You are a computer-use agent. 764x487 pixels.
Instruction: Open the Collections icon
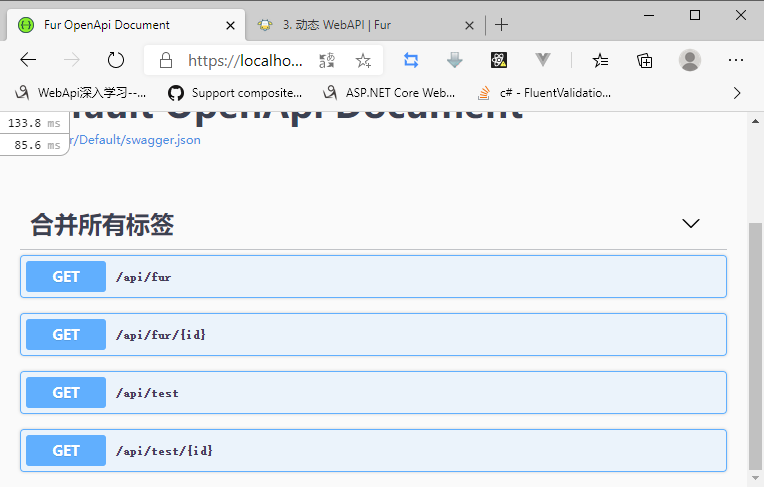coord(645,60)
